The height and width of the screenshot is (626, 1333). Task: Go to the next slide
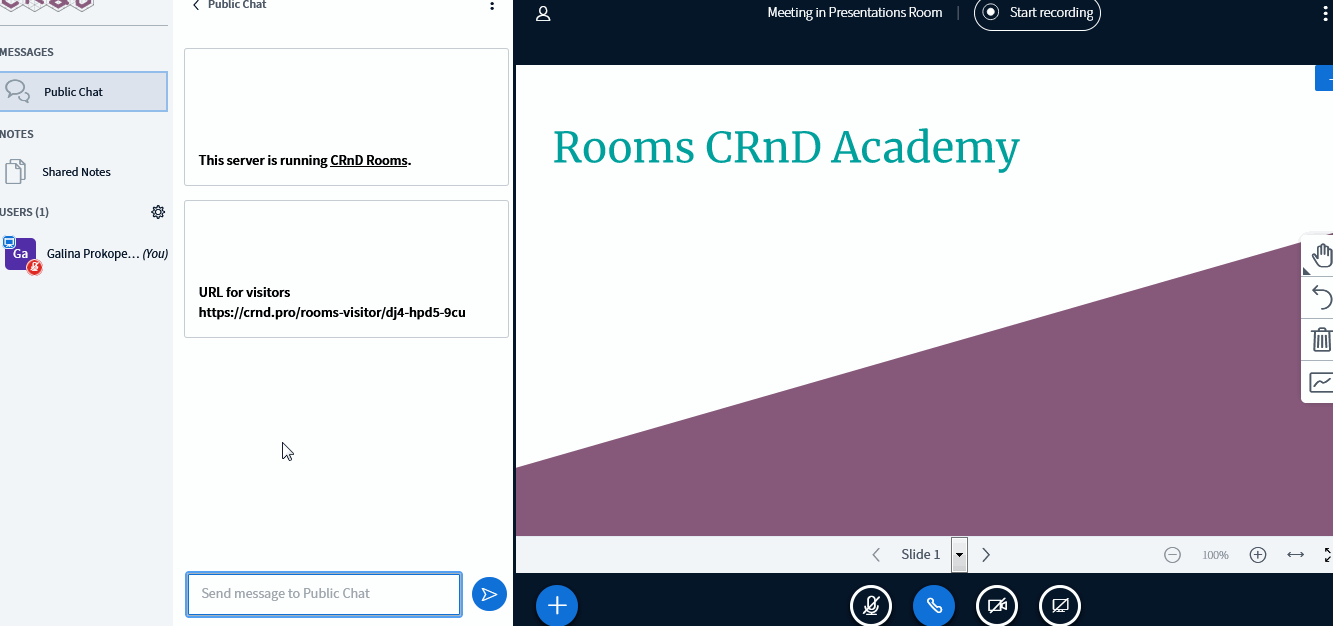(986, 554)
